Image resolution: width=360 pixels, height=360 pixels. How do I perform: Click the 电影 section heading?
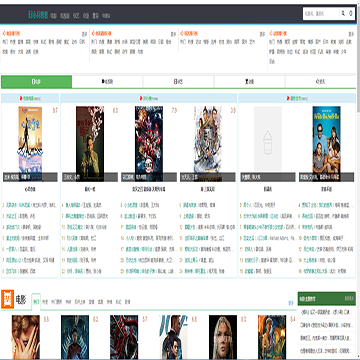[x=21, y=300]
